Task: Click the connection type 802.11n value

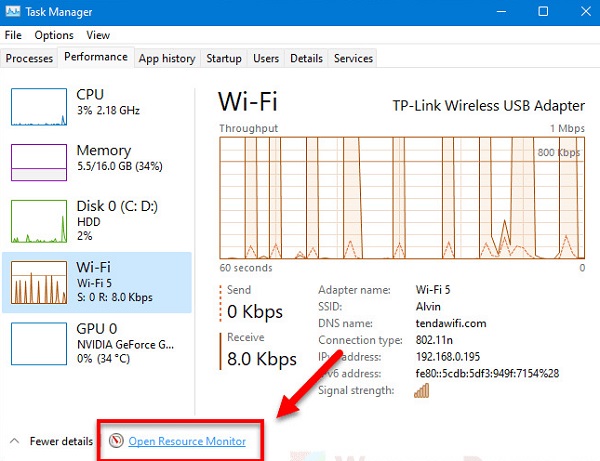Action: (x=434, y=340)
